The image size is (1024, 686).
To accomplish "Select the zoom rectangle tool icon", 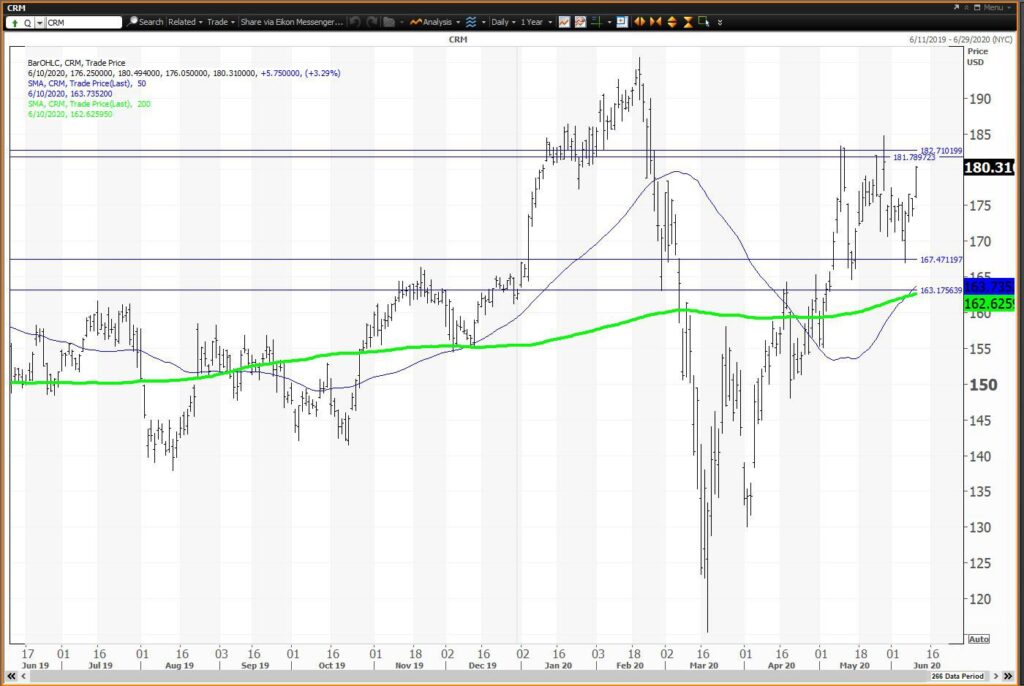I will pyautogui.click(x=703, y=22).
